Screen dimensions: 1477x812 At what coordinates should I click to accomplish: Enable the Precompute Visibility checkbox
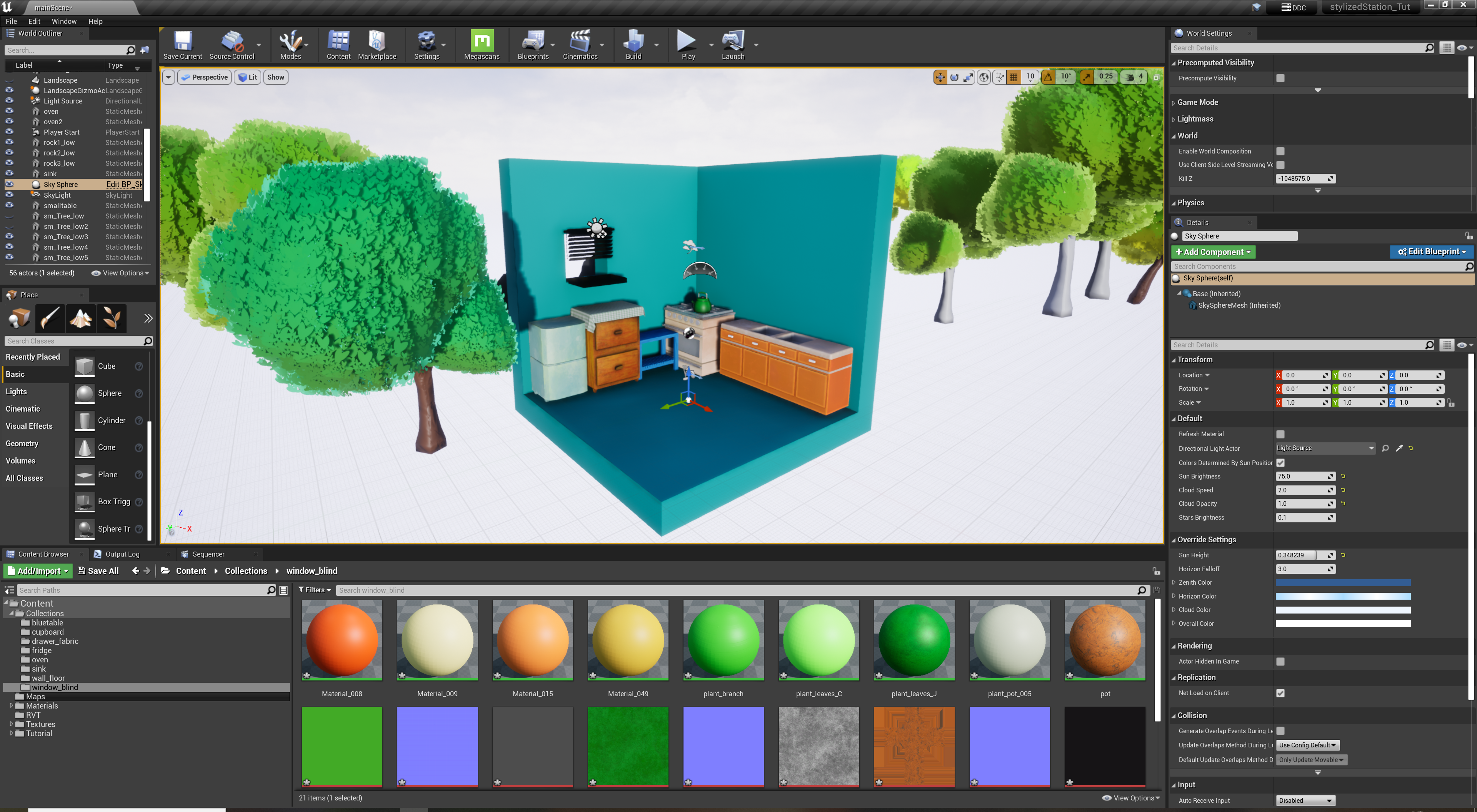coord(1280,78)
